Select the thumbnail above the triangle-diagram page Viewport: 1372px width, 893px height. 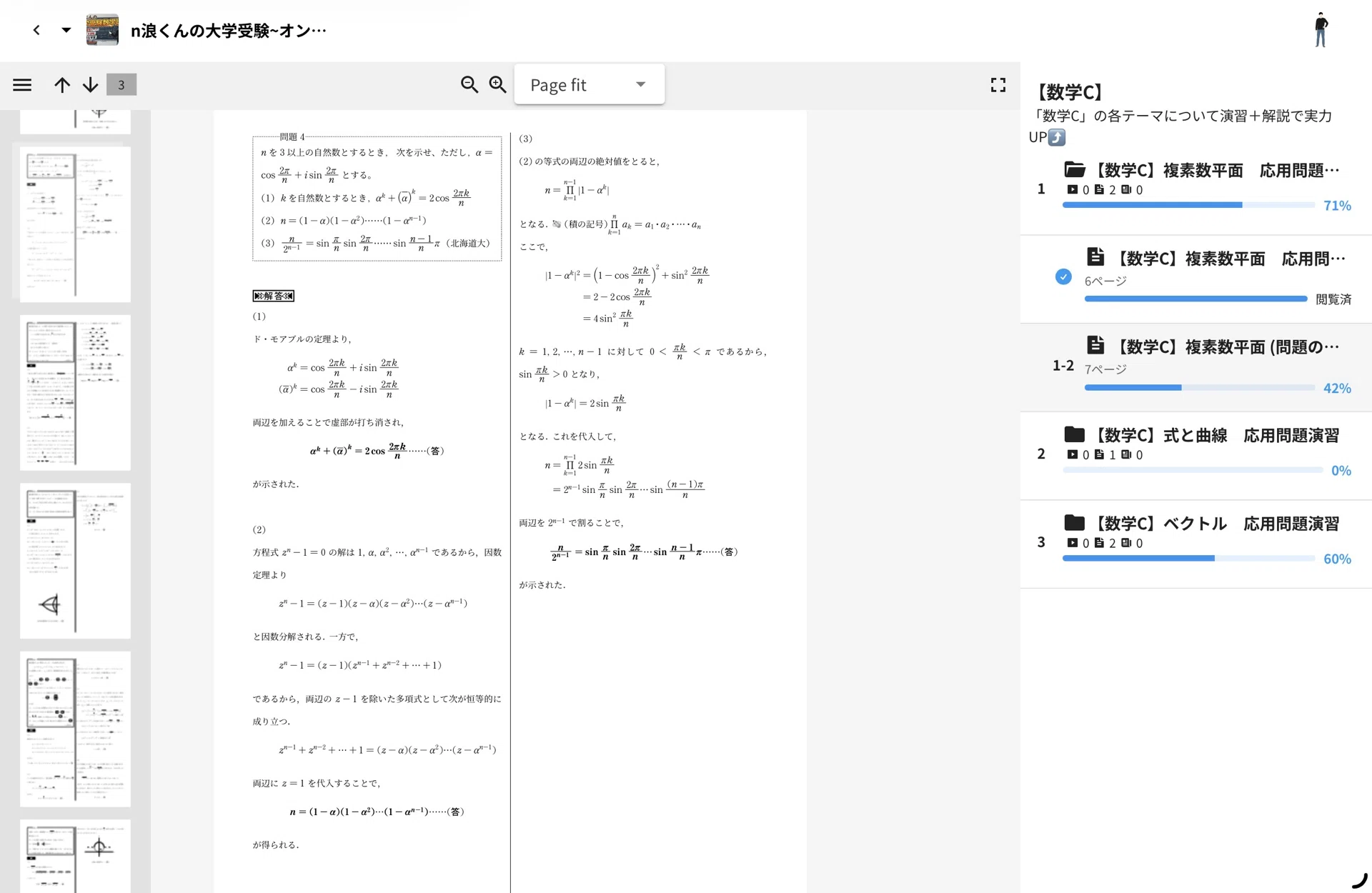[75, 392]
